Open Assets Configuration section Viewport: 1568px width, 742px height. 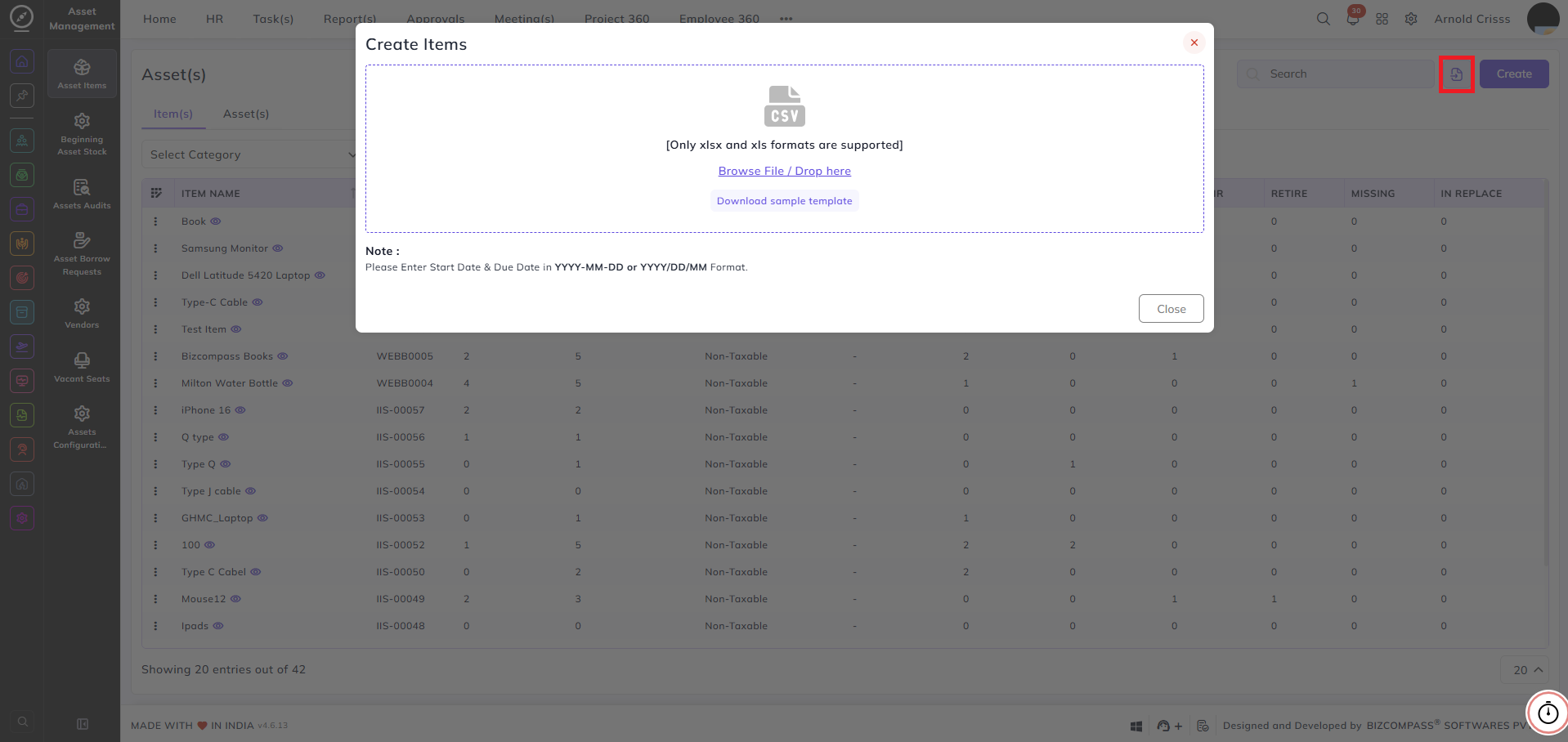pos(82,427)
